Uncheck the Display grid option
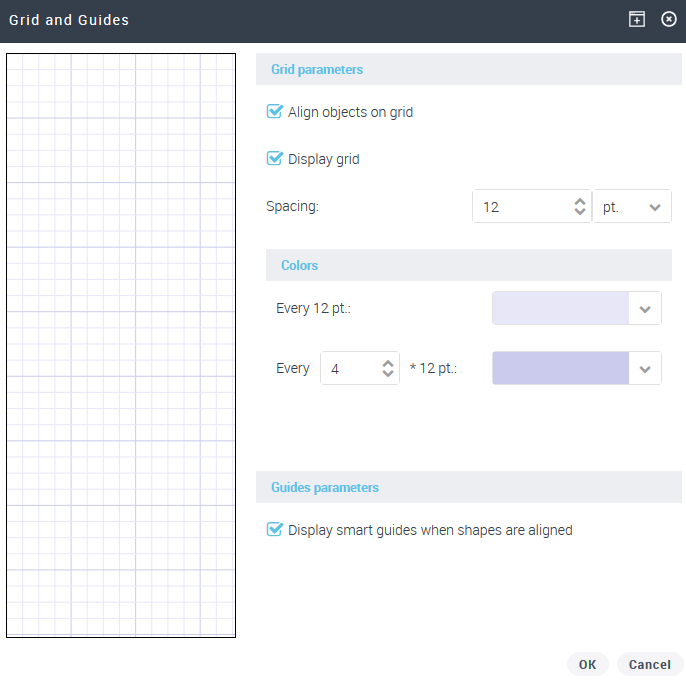Screen dimensions: 686x684 275,159
